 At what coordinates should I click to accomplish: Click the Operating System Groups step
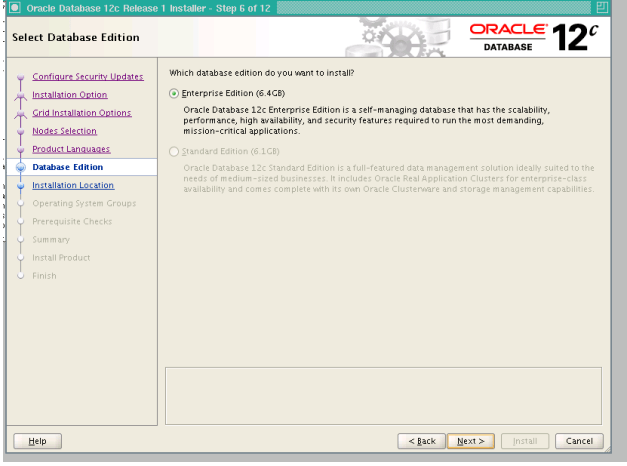[x=84, y=203]
